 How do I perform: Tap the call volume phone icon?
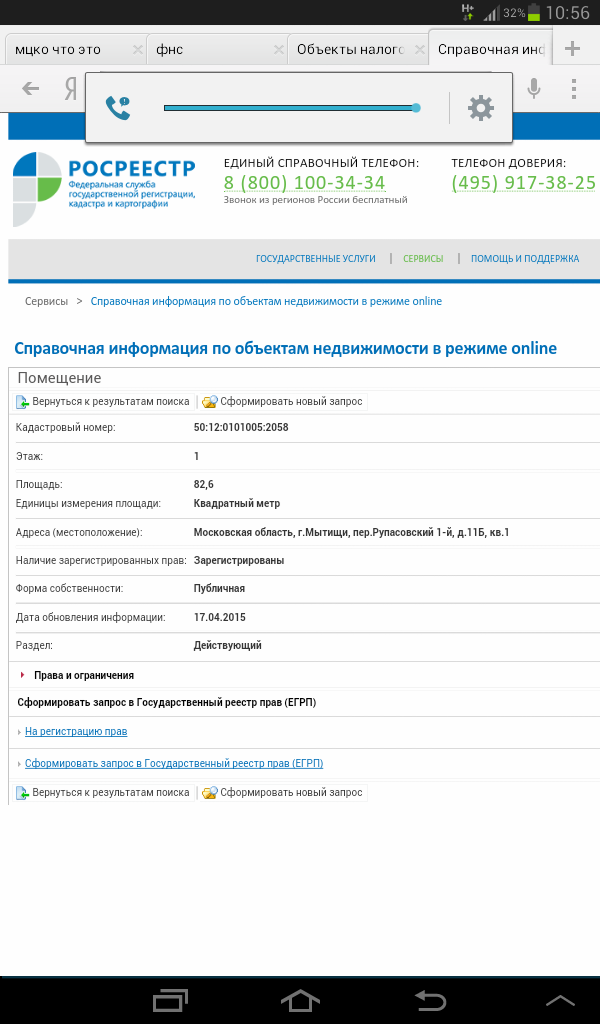pos(119,108)
